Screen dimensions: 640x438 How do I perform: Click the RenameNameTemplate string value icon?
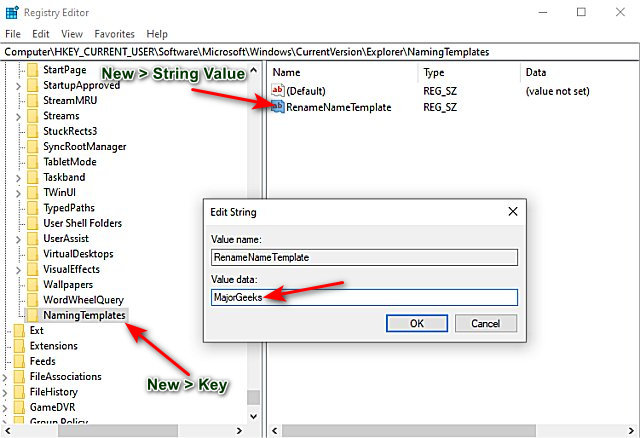(278, 107)
